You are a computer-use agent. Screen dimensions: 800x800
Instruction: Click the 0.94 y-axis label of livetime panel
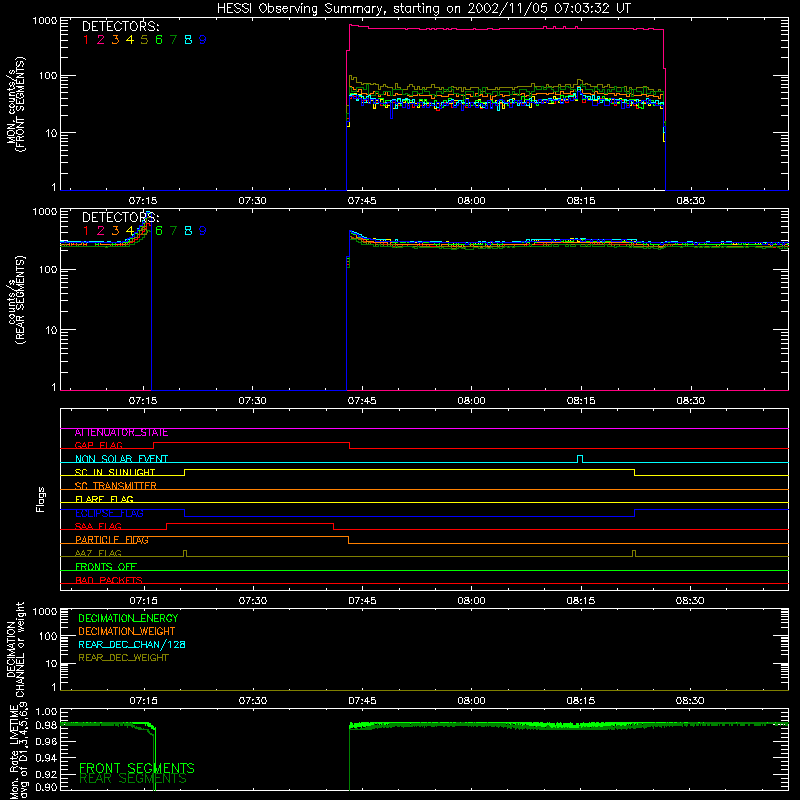click(x=46, y=758)
